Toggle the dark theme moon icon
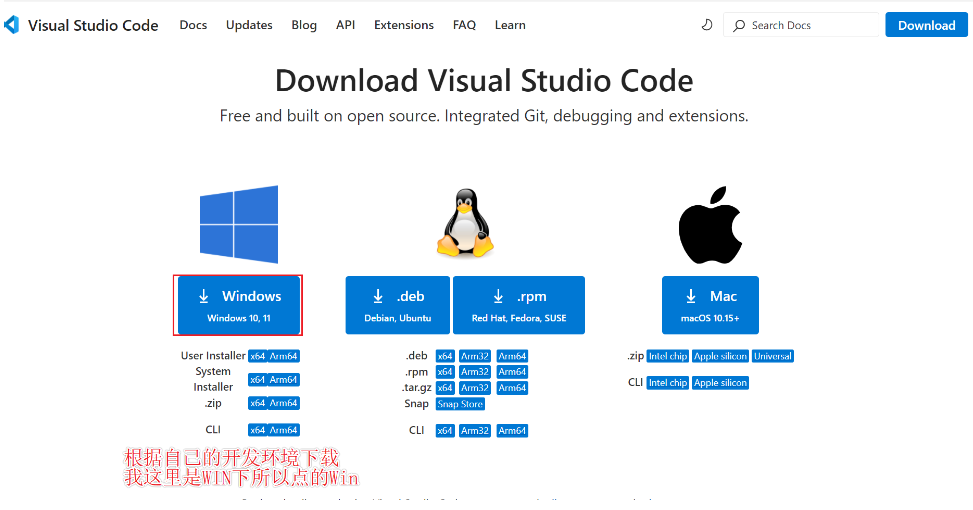This screenshot has width=973, height=510. (x=707, y=25)
